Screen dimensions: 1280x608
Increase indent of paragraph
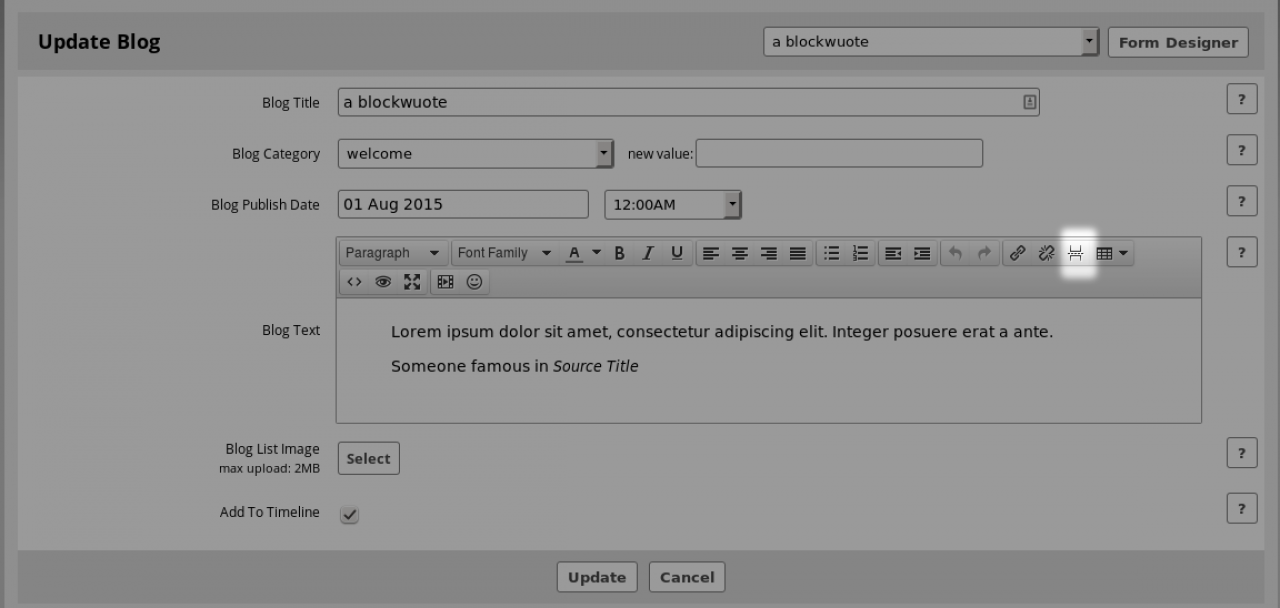tap(922, 253)
